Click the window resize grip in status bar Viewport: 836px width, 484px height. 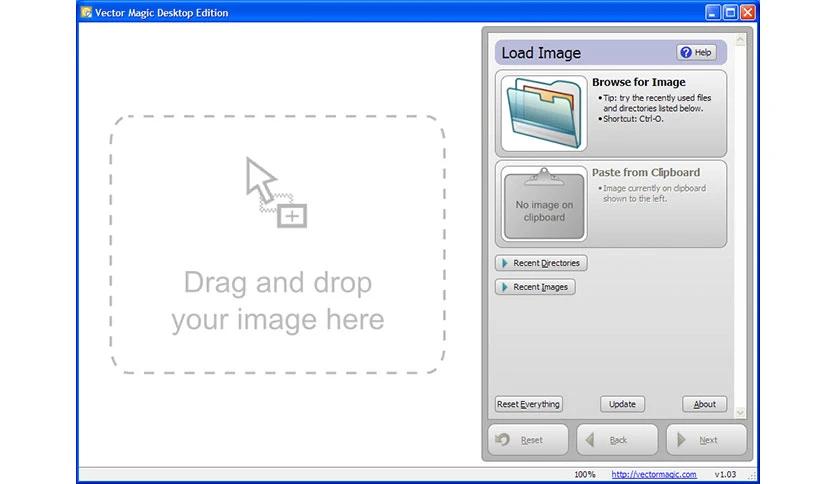coord(752,475)
